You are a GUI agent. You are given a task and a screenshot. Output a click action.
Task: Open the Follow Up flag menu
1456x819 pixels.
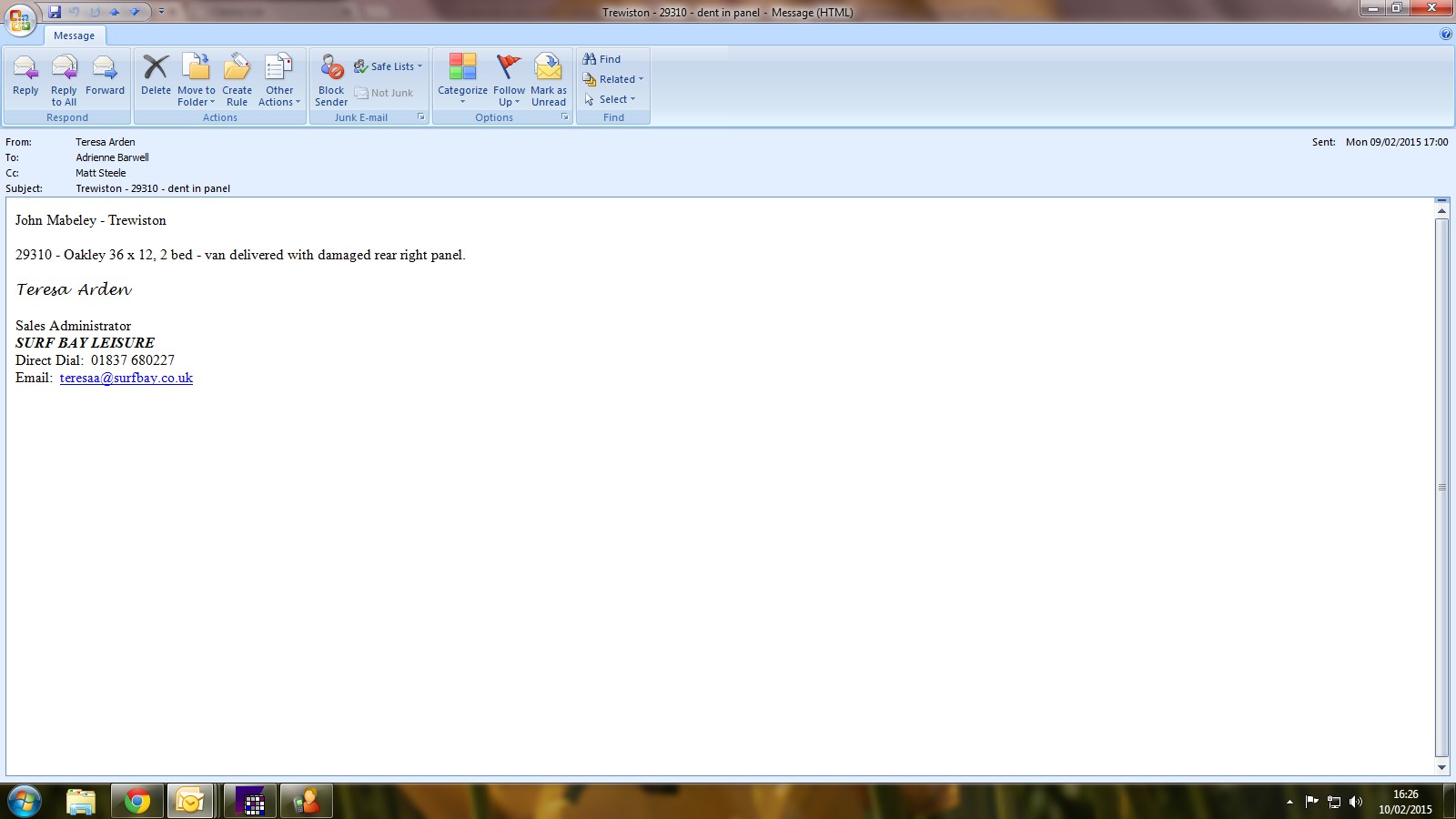509,80
